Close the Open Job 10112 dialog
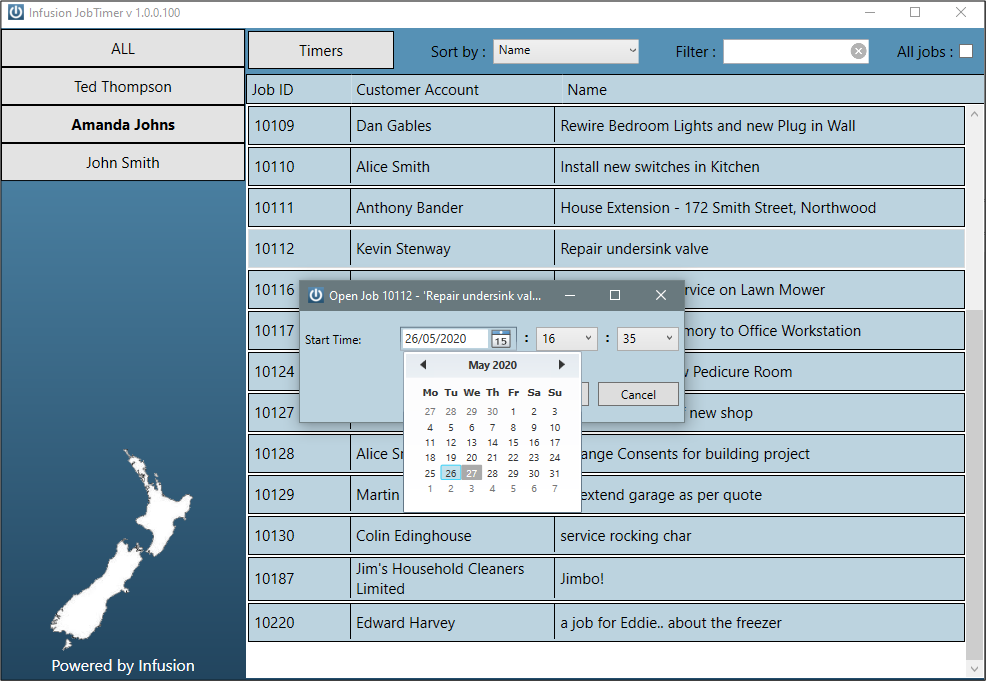Image resolution: width=986 pixels, height=681 pixels. pos(661,295)
